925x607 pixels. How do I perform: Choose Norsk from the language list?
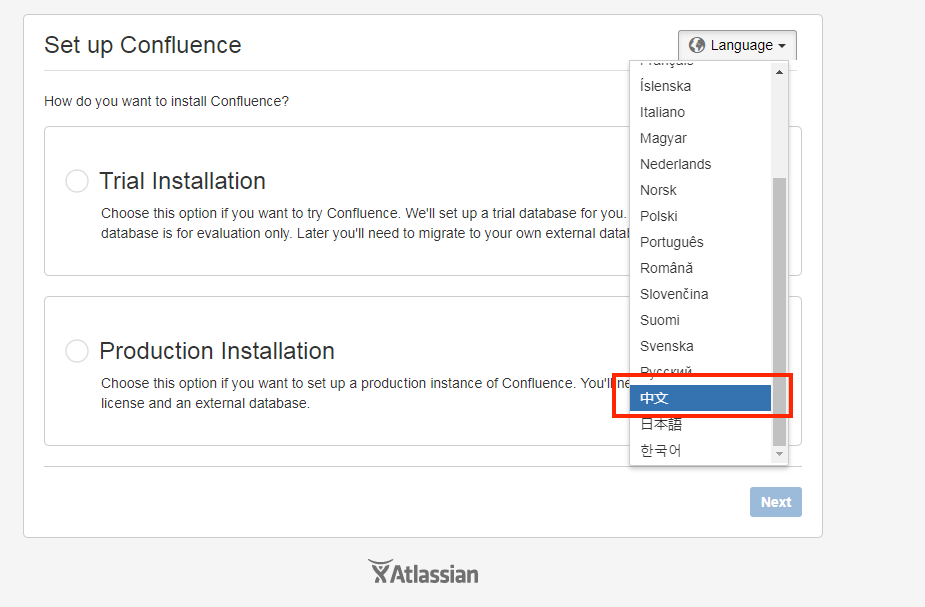point(700,190)
